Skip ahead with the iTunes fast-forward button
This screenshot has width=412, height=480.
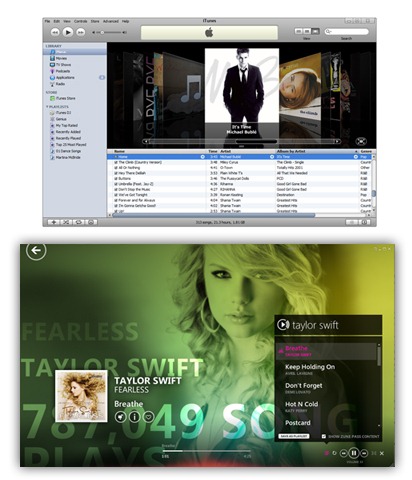pos(80,32)
